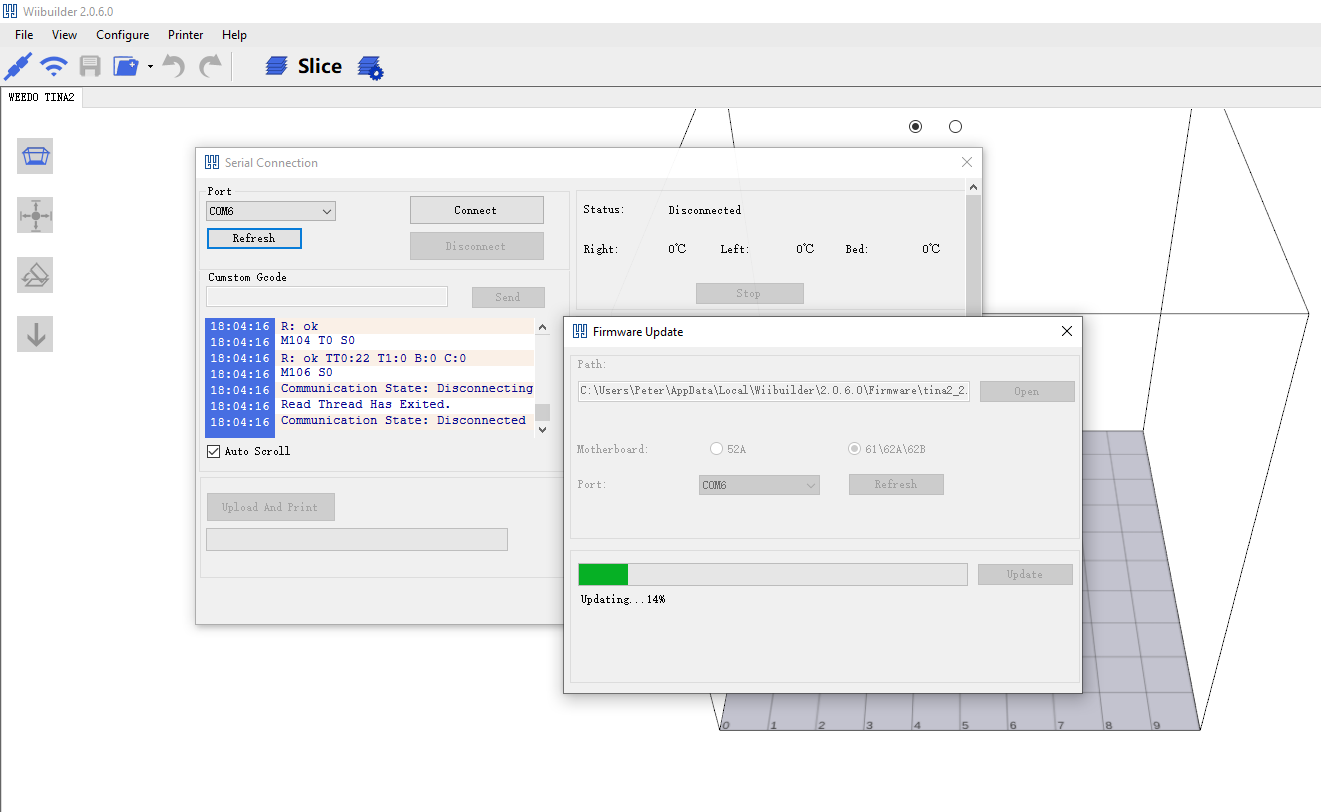The image size is (1321, 812).
Task: Click the move model tool icon
Action: coord(35,215)
